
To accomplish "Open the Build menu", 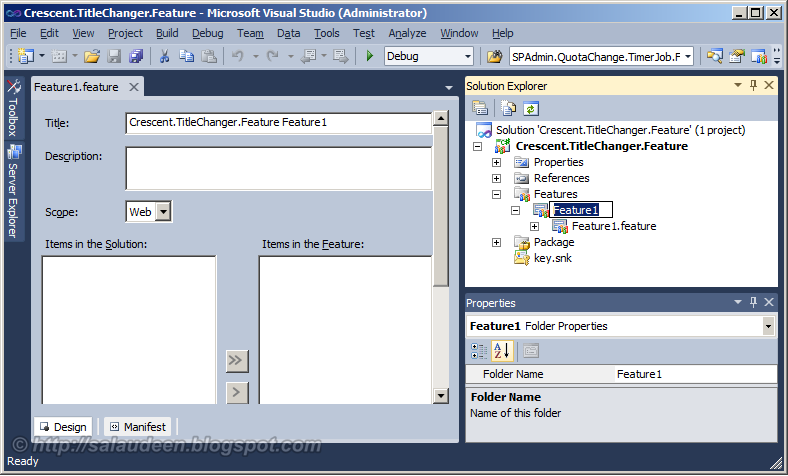I will [167, 33].
